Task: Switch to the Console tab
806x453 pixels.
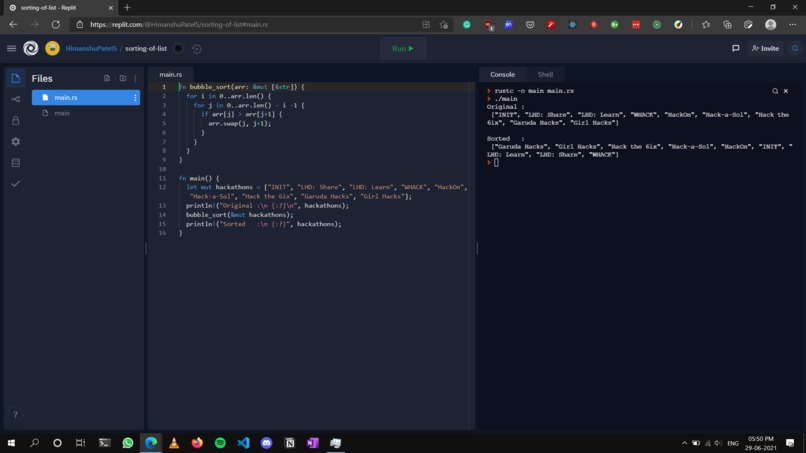Action: click(x=502, y=74)
